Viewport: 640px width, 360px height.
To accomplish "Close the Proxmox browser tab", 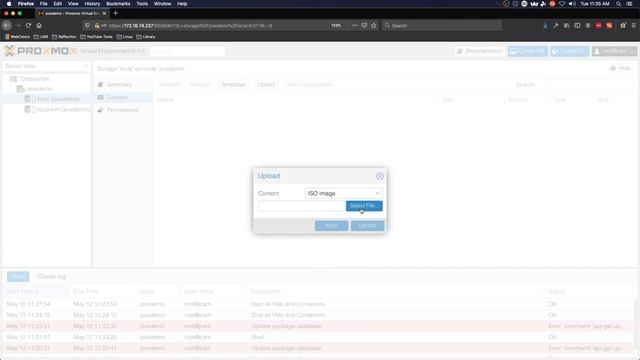I will pos(104,13).
